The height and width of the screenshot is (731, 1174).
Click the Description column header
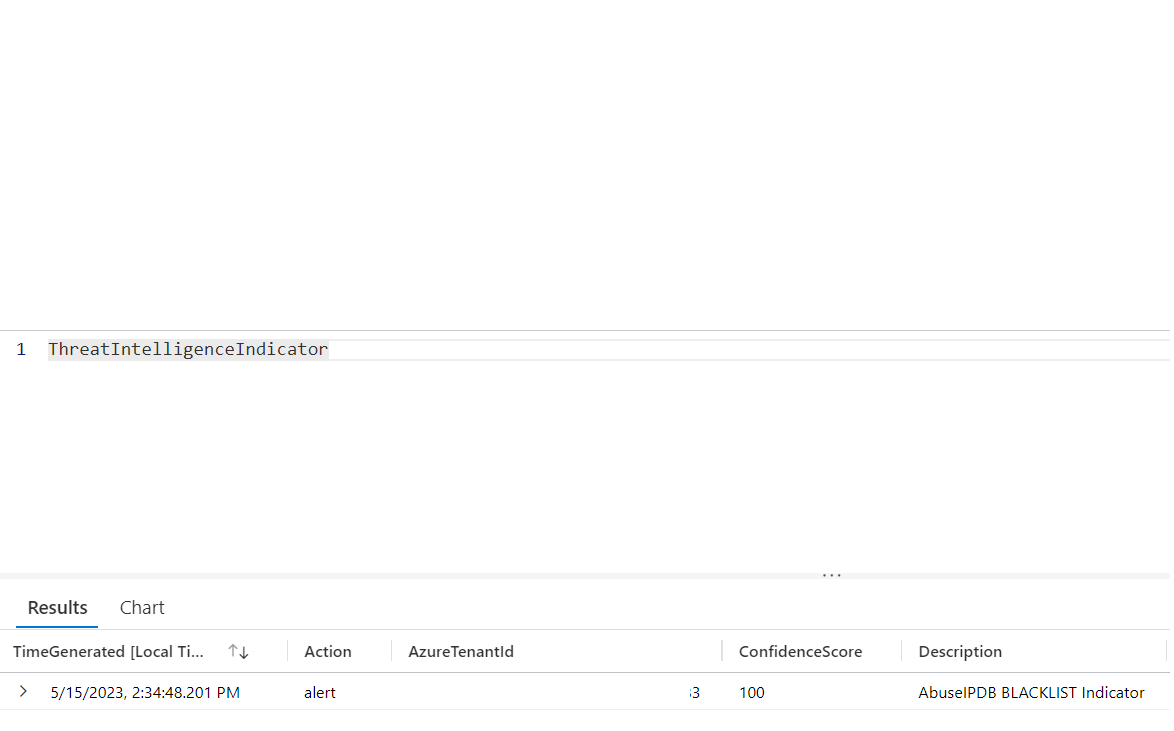click(x=960, y=651)
